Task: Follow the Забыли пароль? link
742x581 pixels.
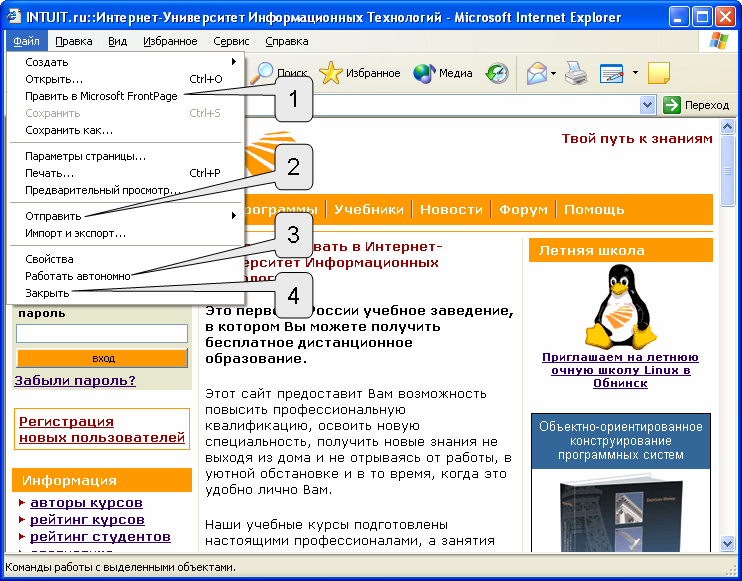Action: click(75, 380)
